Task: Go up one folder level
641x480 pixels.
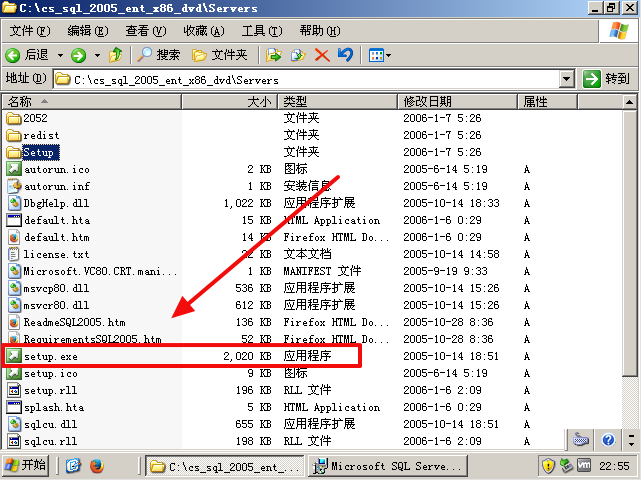Action: [x=116, y=55]
